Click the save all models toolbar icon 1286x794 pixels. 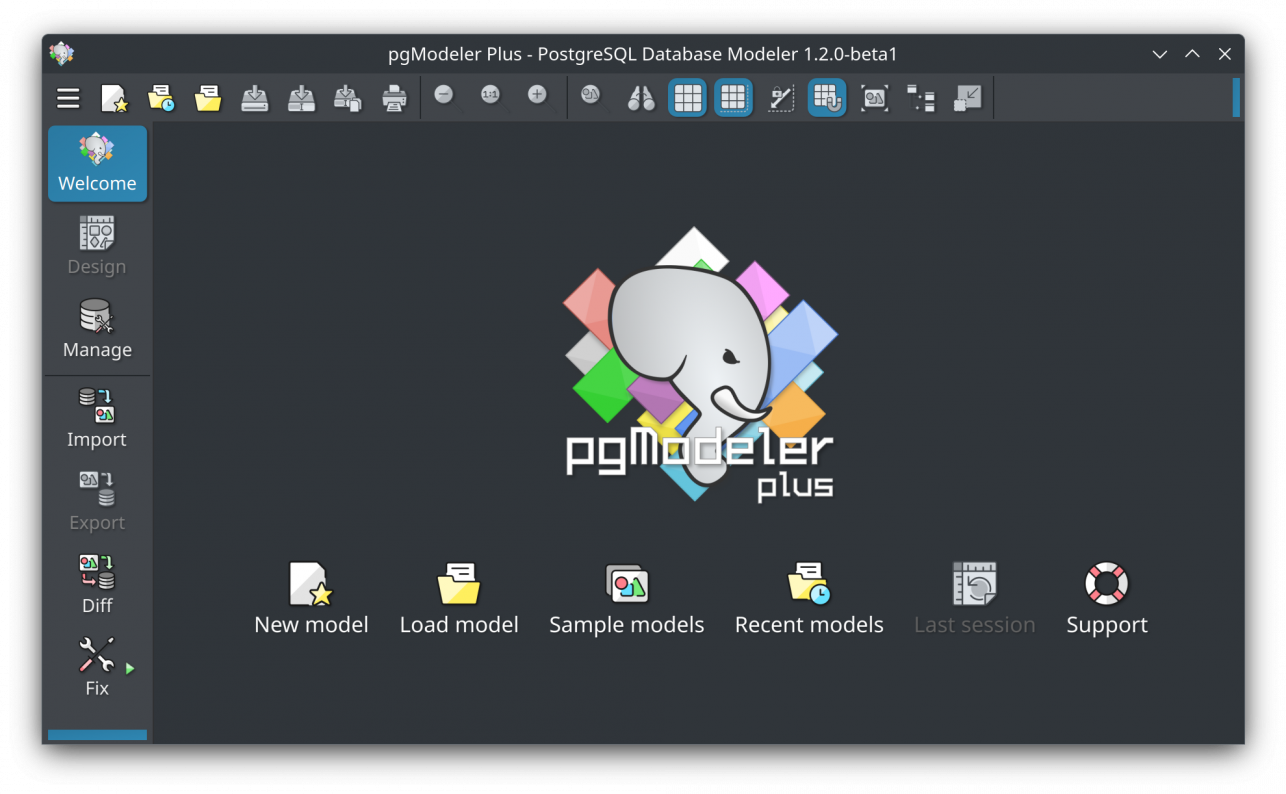[348, 97]
